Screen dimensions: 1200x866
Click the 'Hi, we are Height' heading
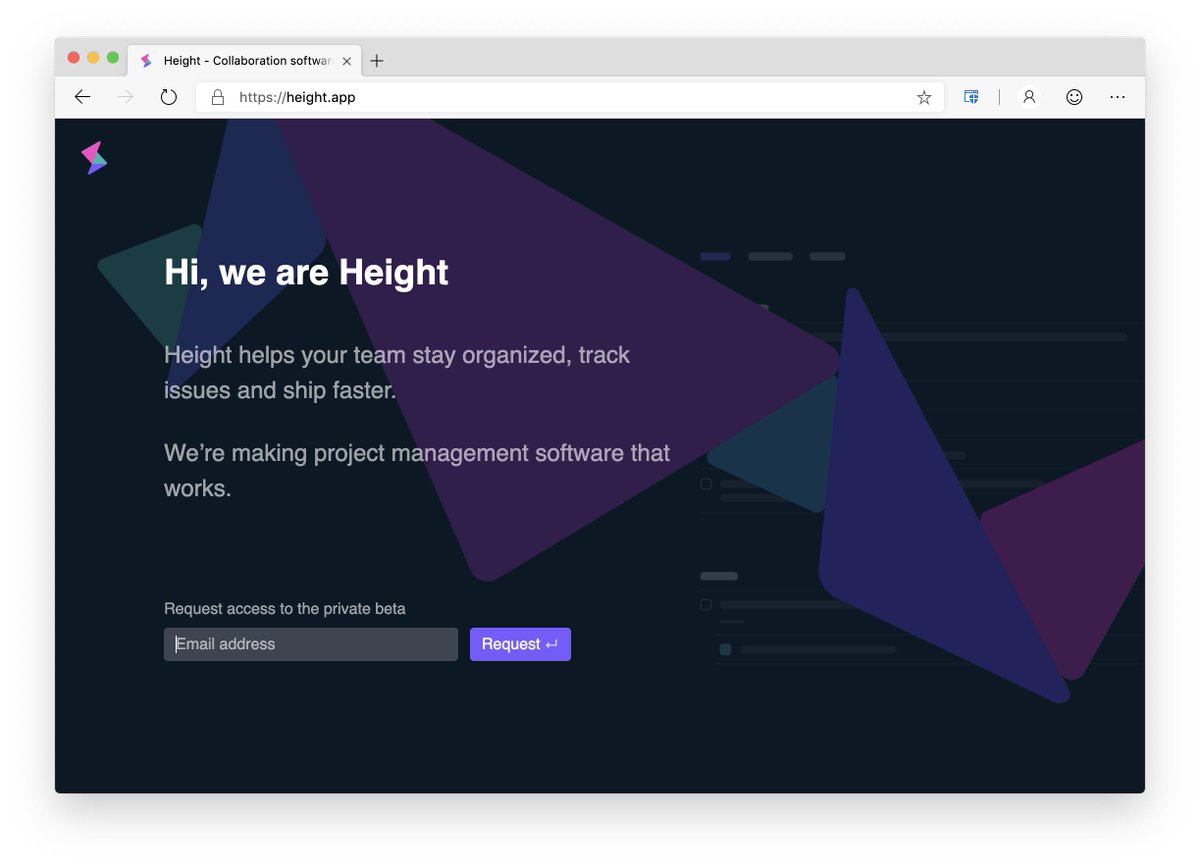(x=306, y=272)
